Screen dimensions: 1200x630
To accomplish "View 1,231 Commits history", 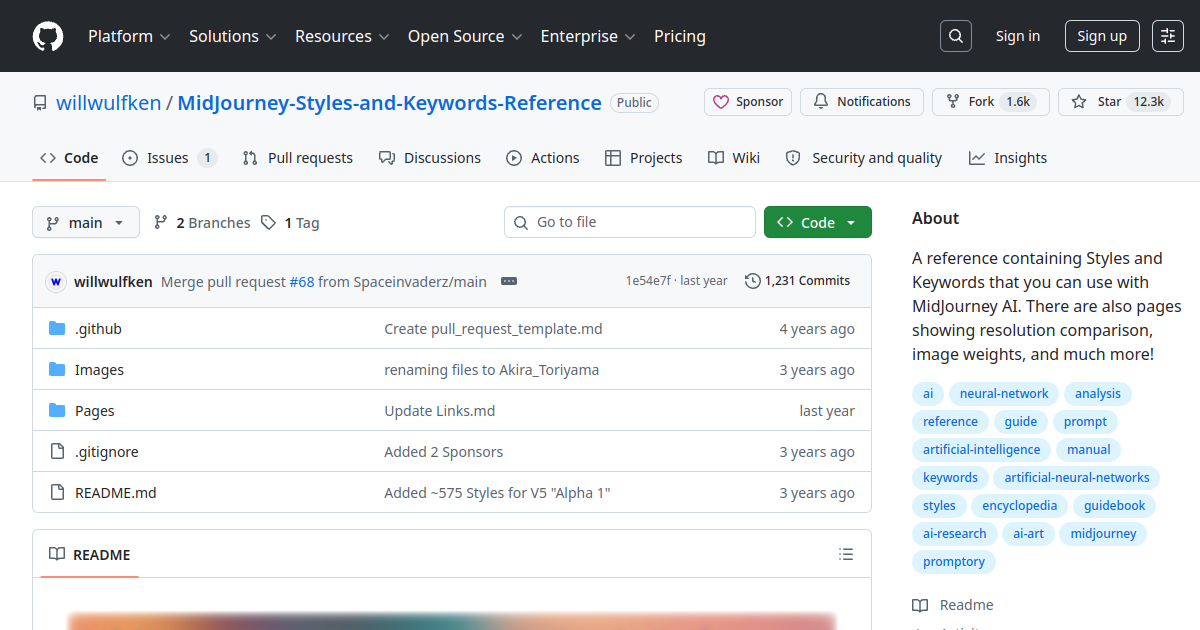I will click(x=797, y=281).
